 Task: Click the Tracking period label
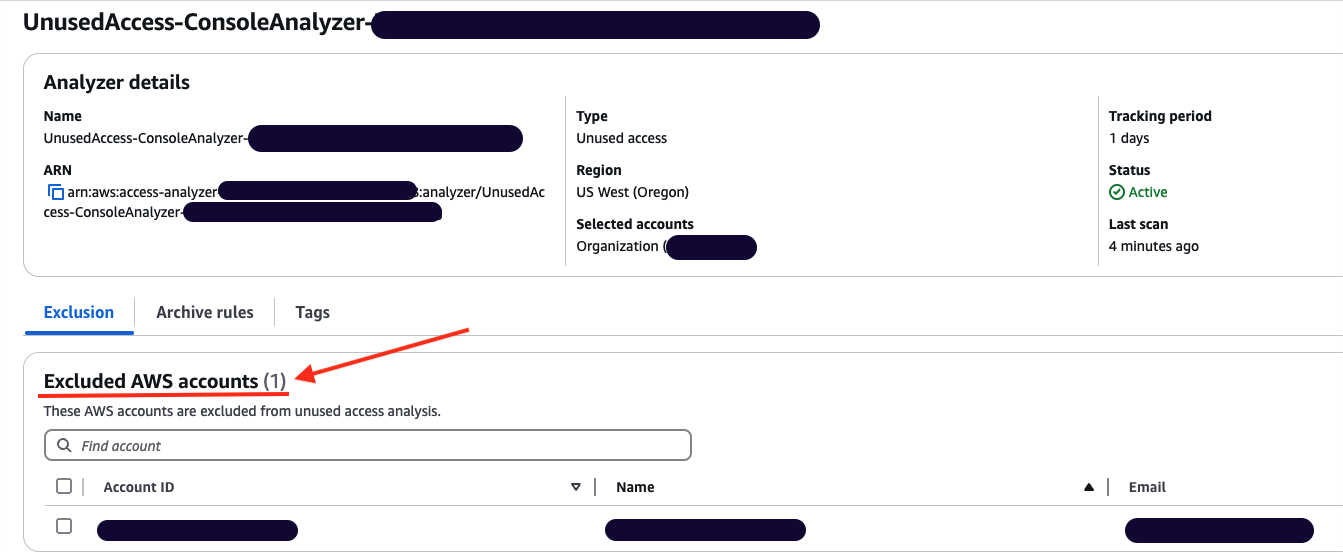click(1160, 116)
